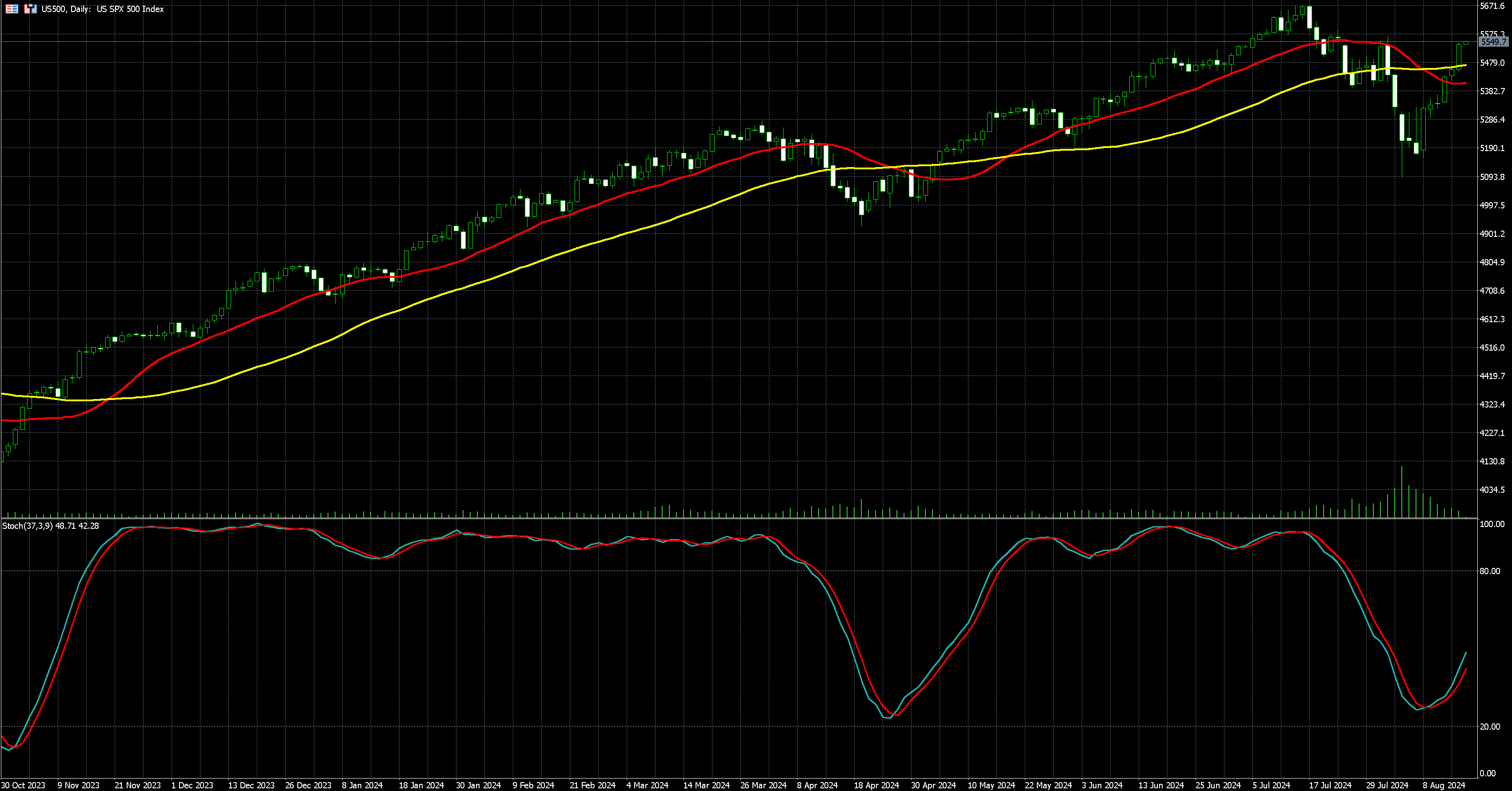Screen dimensions: 1512x791
Task: Click the tallest volume bar in early August
Action: click(1402, 493)
